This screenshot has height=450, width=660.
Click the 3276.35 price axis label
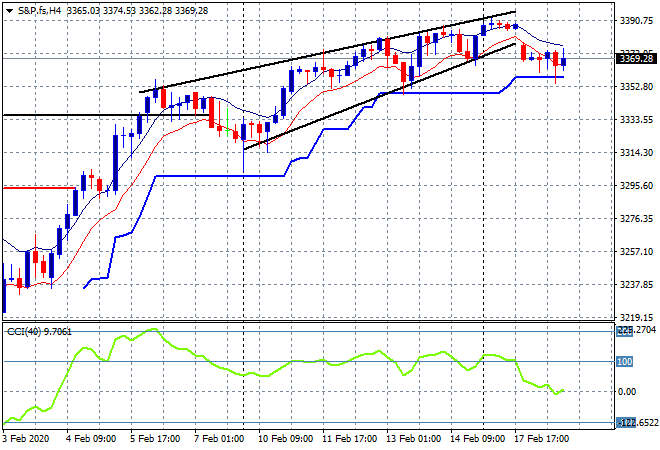pos(636,218)
